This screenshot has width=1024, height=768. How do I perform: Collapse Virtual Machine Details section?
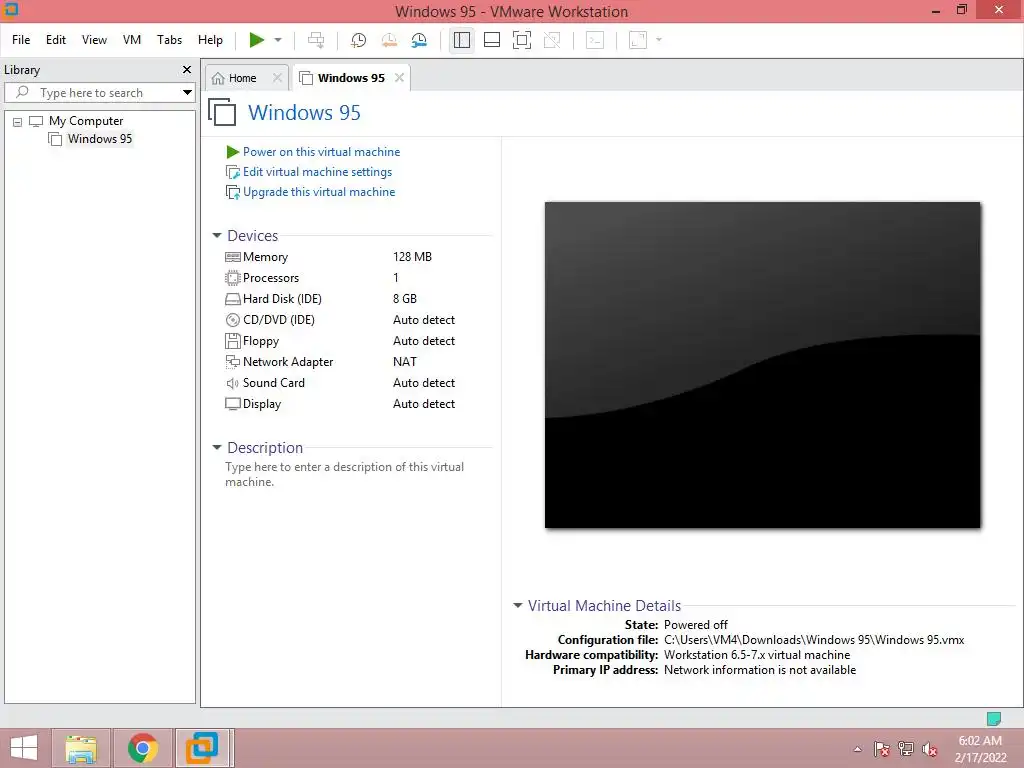(x=518, y=605)
